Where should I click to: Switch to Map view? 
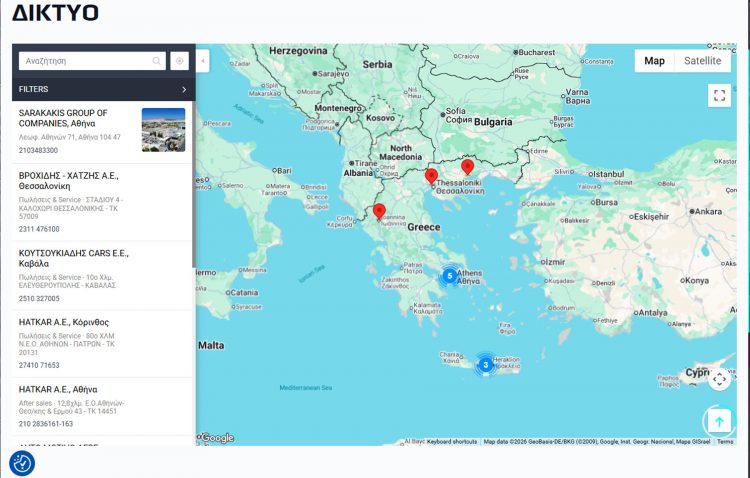[x=654, y=61]
